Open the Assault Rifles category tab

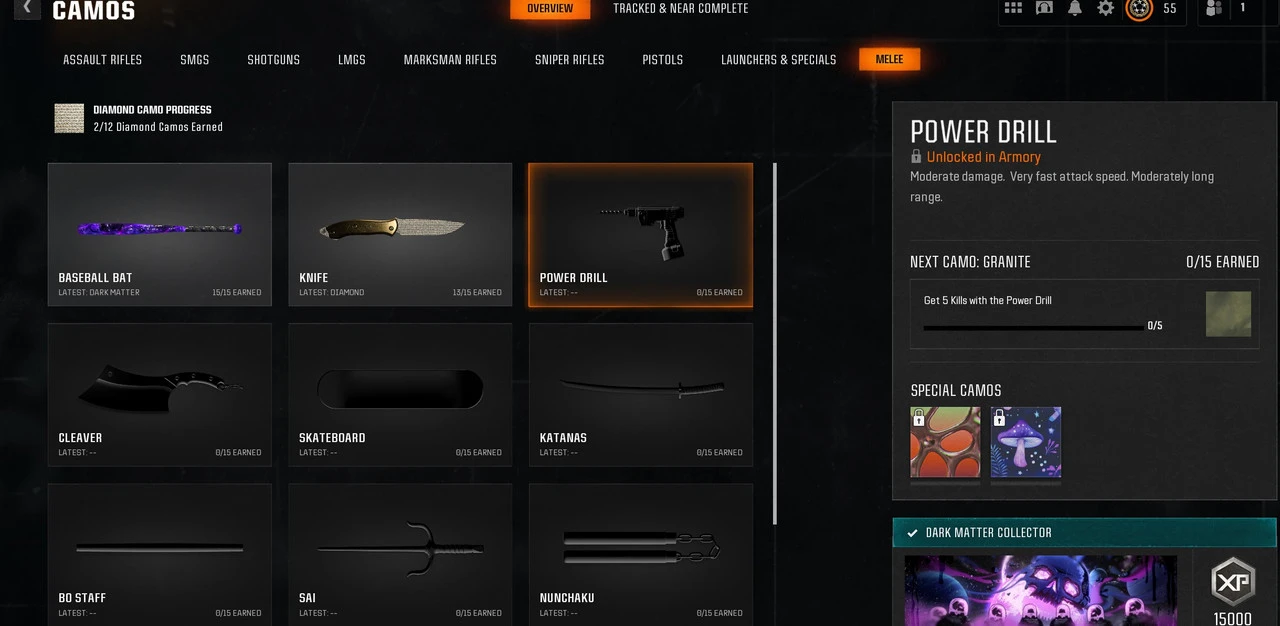(103, 60)
